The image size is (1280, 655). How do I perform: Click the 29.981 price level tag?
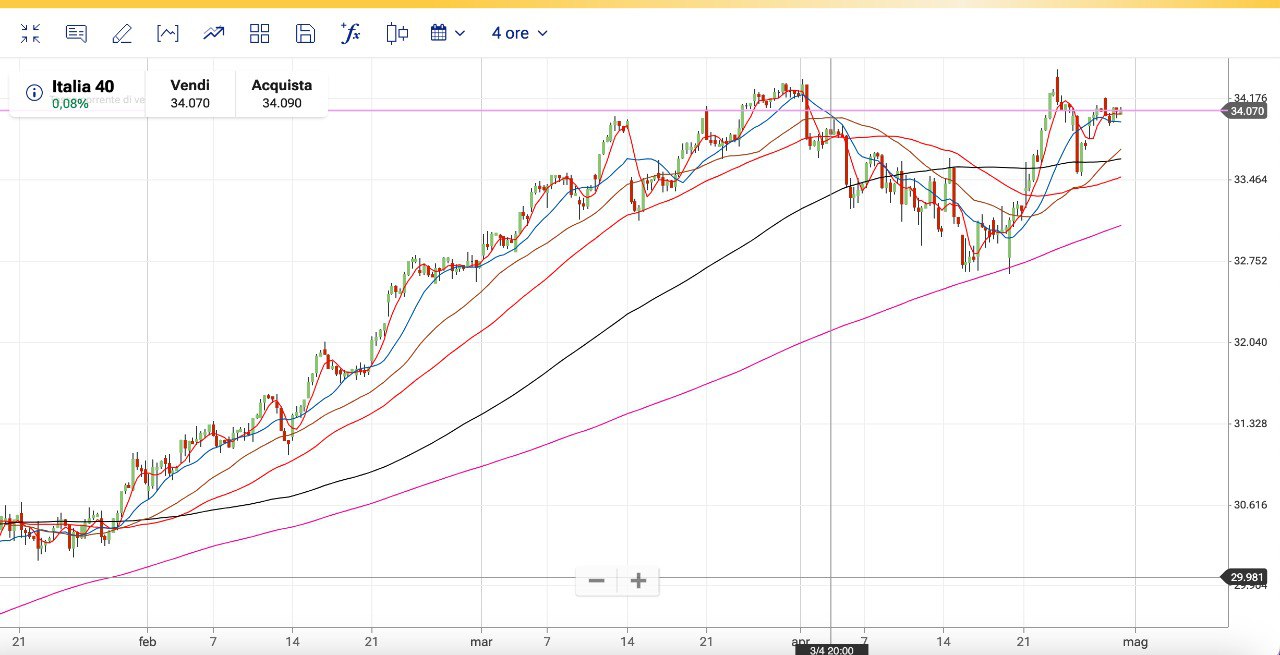tap(1247, 577)
